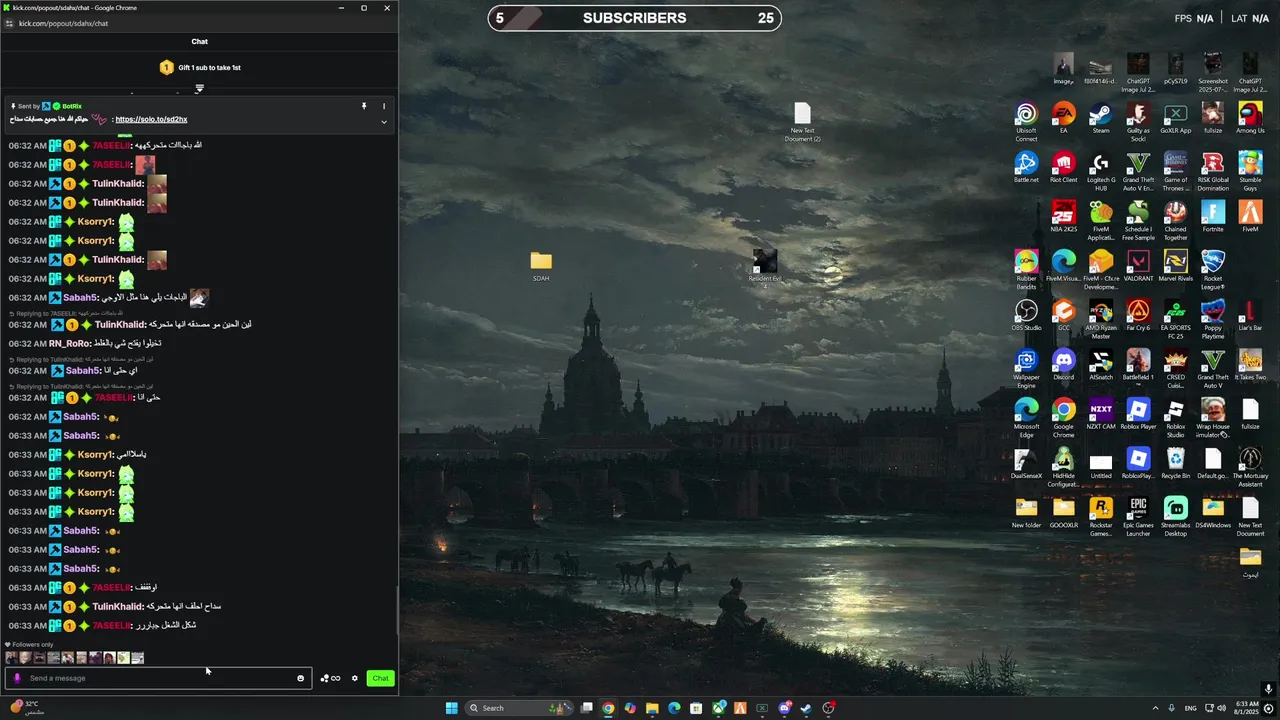Image resolution: width=1280 pixels, height=720 pixels.
Task: Select the Recycle Bin icon
Action: (x=1175, y=462)
